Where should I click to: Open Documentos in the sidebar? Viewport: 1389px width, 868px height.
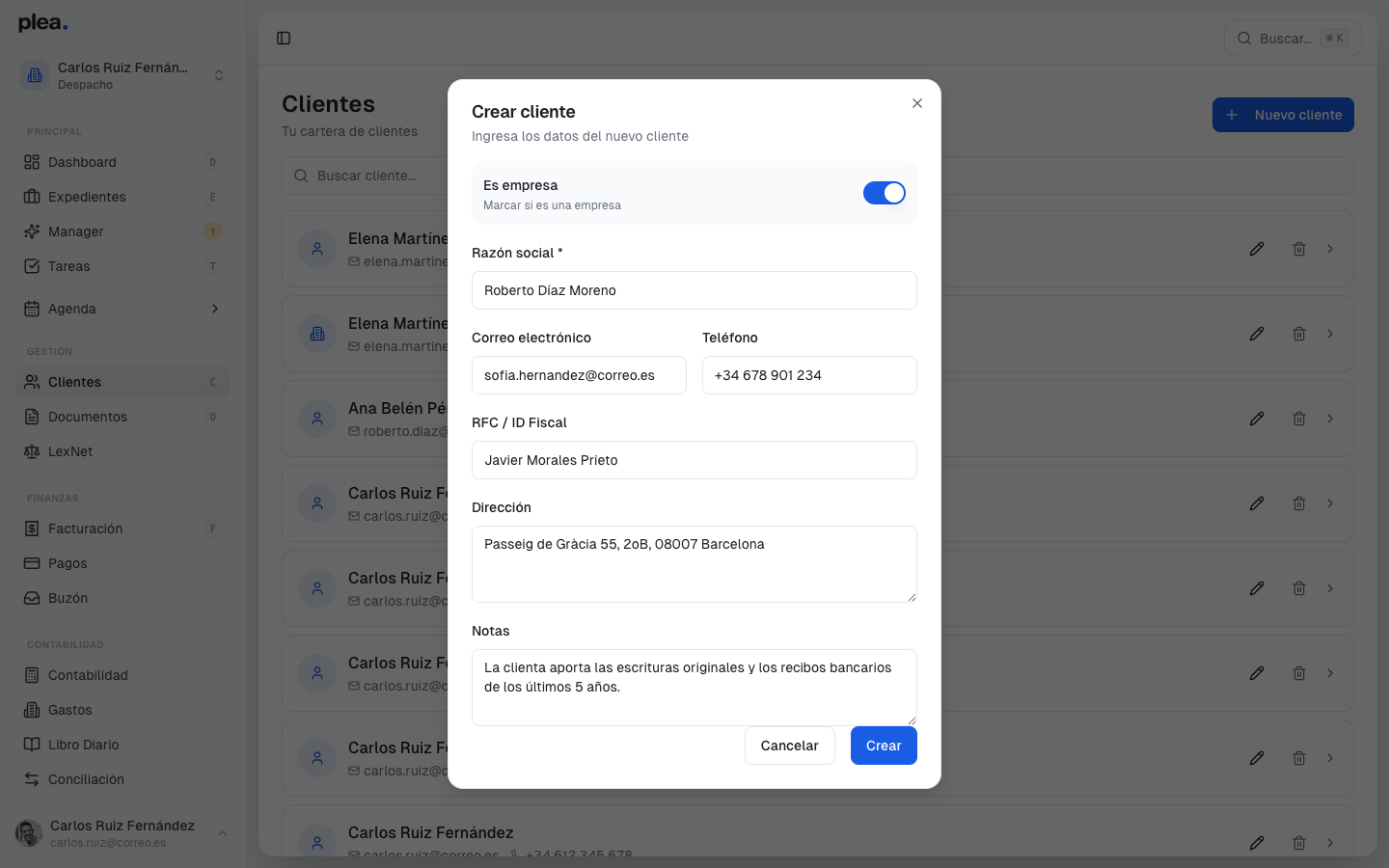click(123, 417)
